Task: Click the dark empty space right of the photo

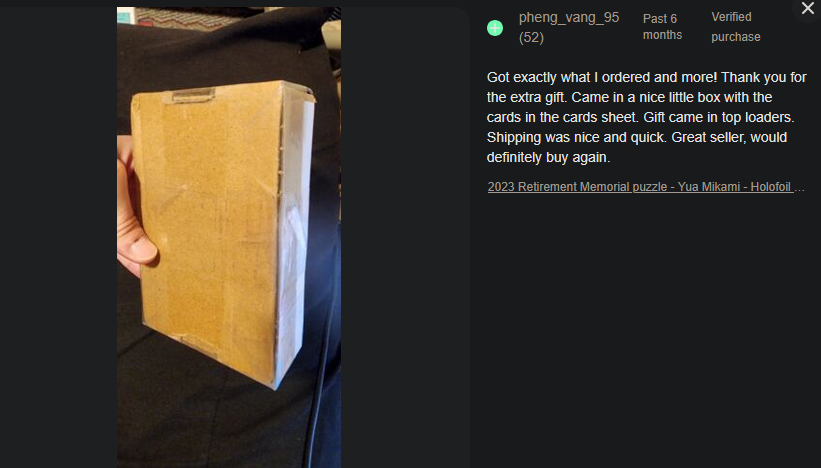Action: (404, 236)
